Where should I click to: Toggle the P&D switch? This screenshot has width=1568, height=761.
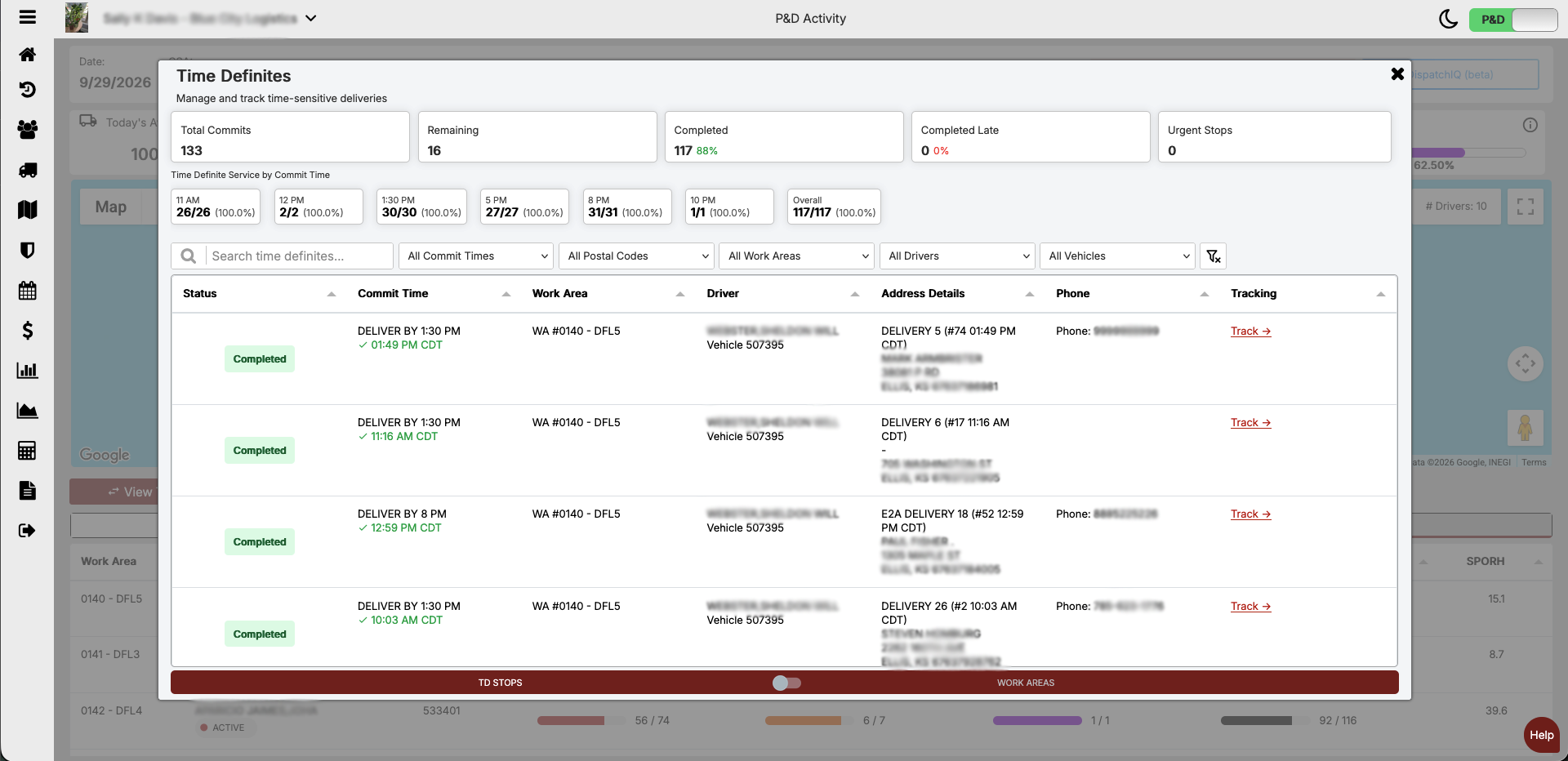1513,20
